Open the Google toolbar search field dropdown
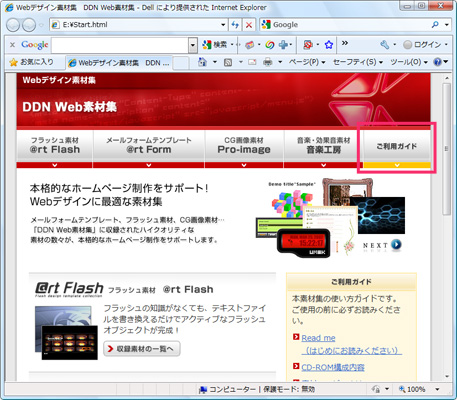The width and height of the screenshot is (457, 400). (193, 45)
